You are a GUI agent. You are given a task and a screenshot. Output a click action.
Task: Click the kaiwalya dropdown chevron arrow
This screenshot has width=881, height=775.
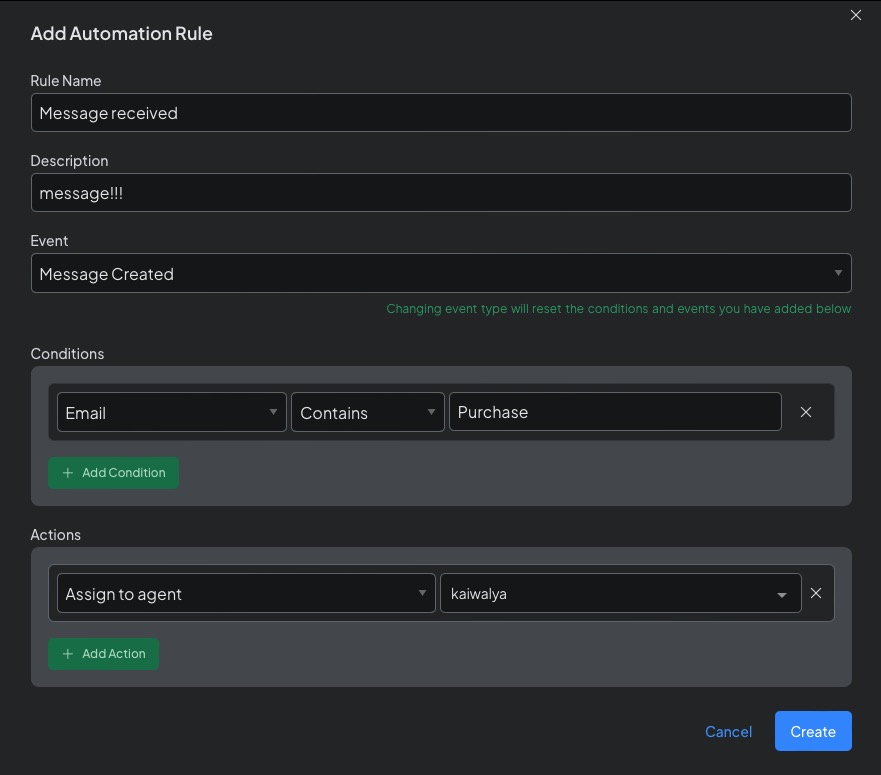(781, 593)
